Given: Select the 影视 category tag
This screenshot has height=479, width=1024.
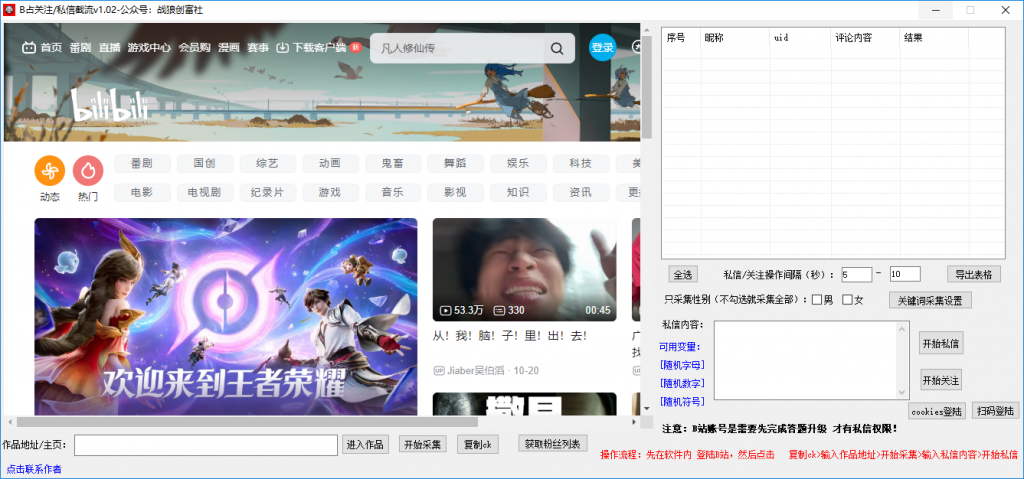Looking at the screenshot, I should tap(455, 192).
